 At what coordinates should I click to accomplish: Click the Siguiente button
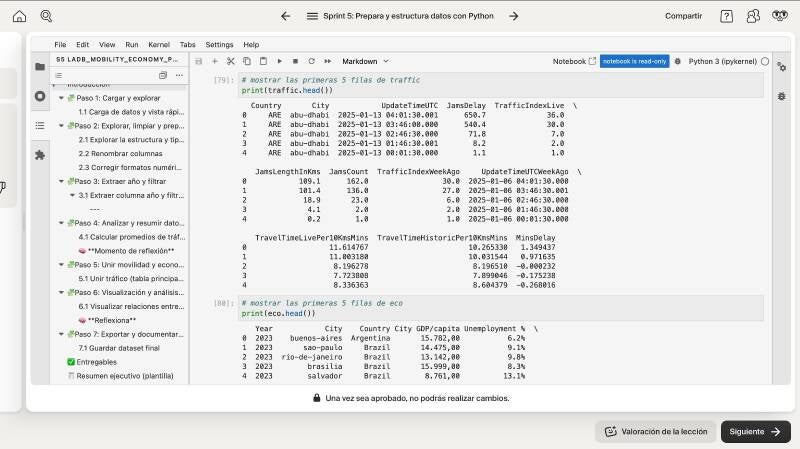point(755,431)
